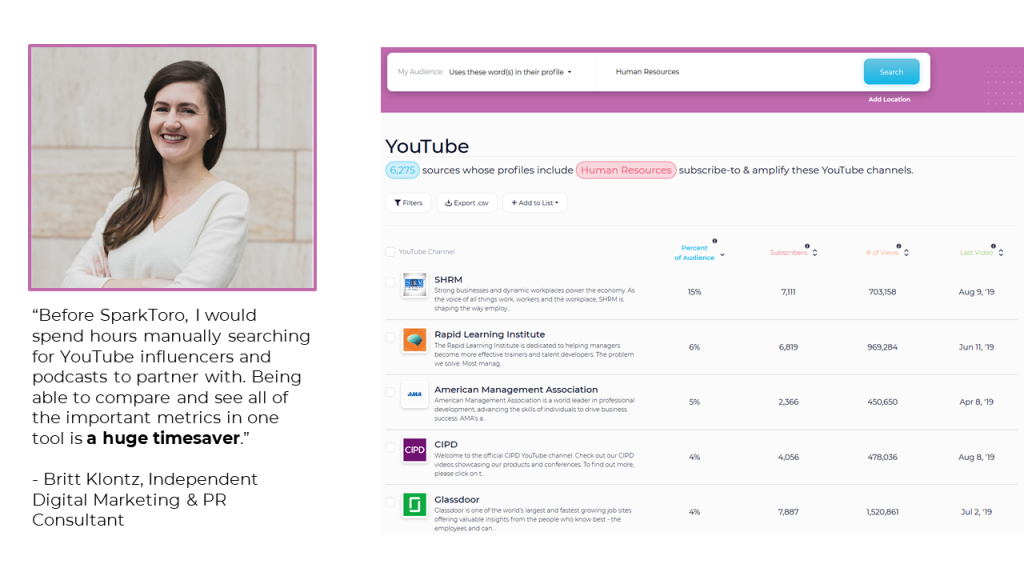Viewport: 1024px width, 576px height.
Task: Click the info dot above Subscribers header
Action: tap(807, 246)
